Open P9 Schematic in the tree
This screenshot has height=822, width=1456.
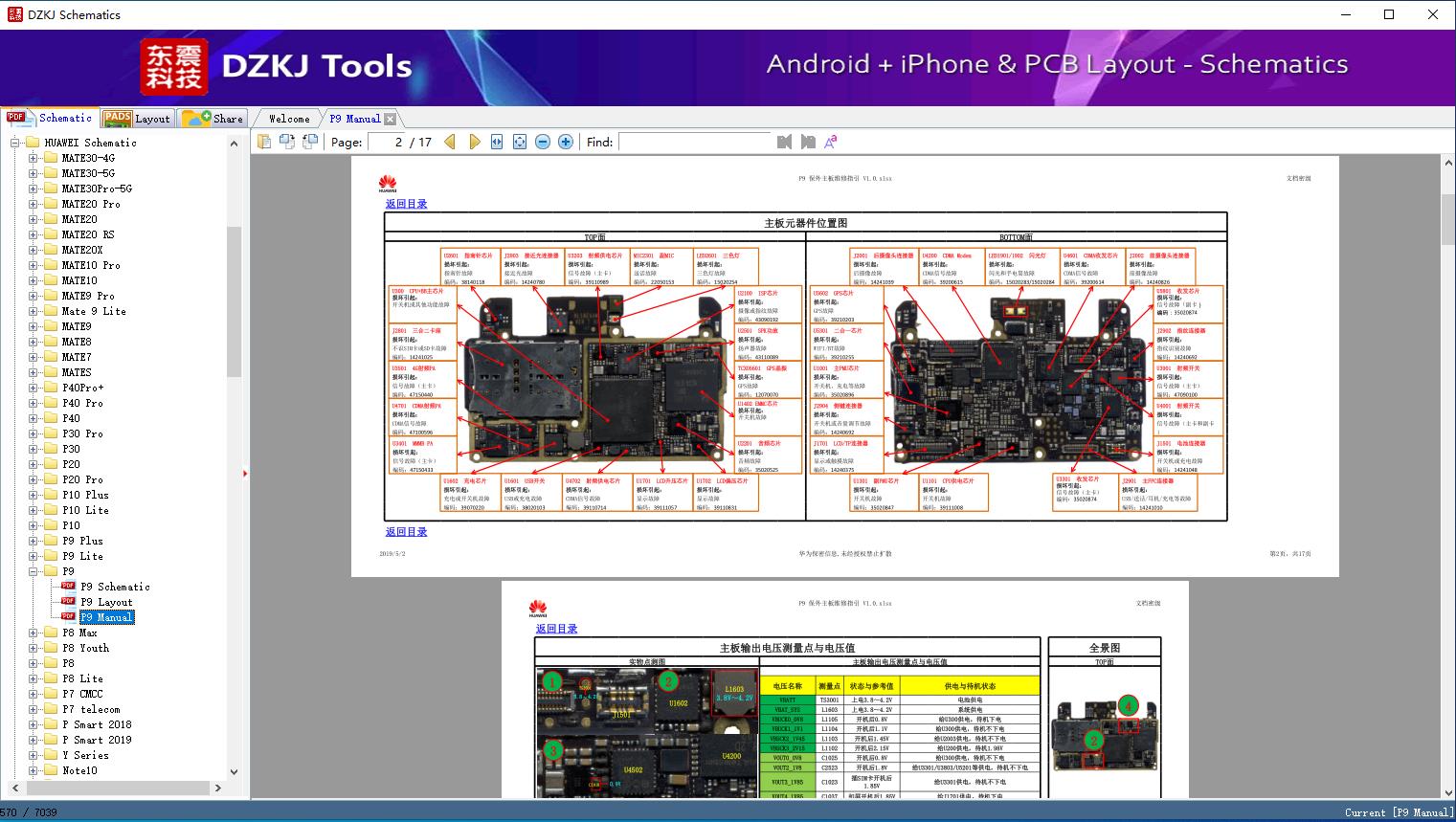click(115, 587)
